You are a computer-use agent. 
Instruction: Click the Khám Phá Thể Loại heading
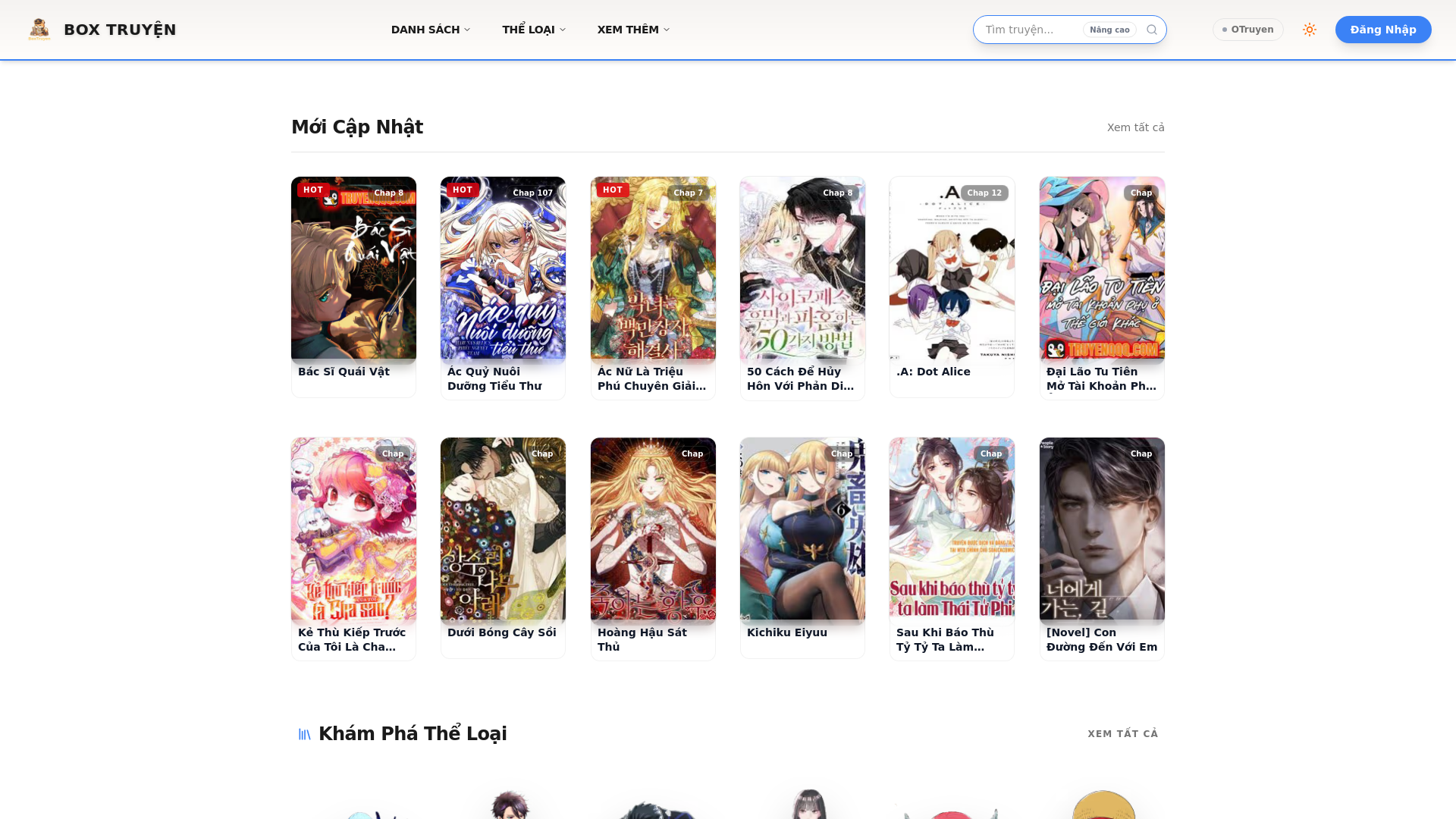tap(413, 734)
